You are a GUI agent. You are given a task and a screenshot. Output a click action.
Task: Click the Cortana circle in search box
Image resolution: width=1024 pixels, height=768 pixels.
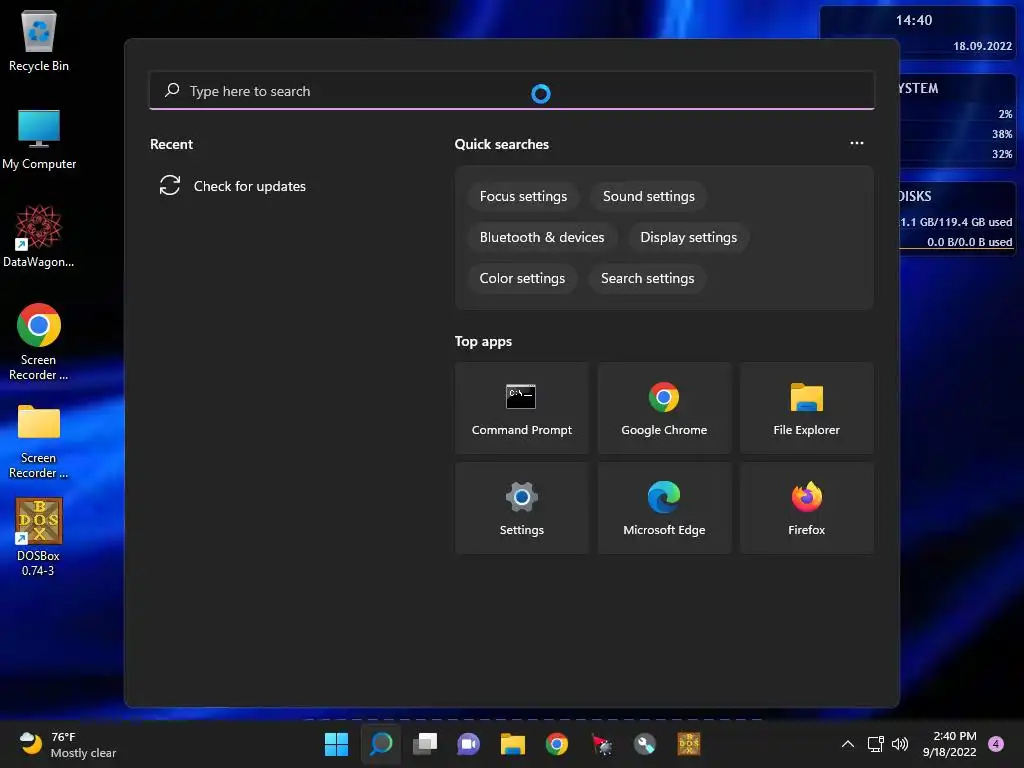(540, 94)
